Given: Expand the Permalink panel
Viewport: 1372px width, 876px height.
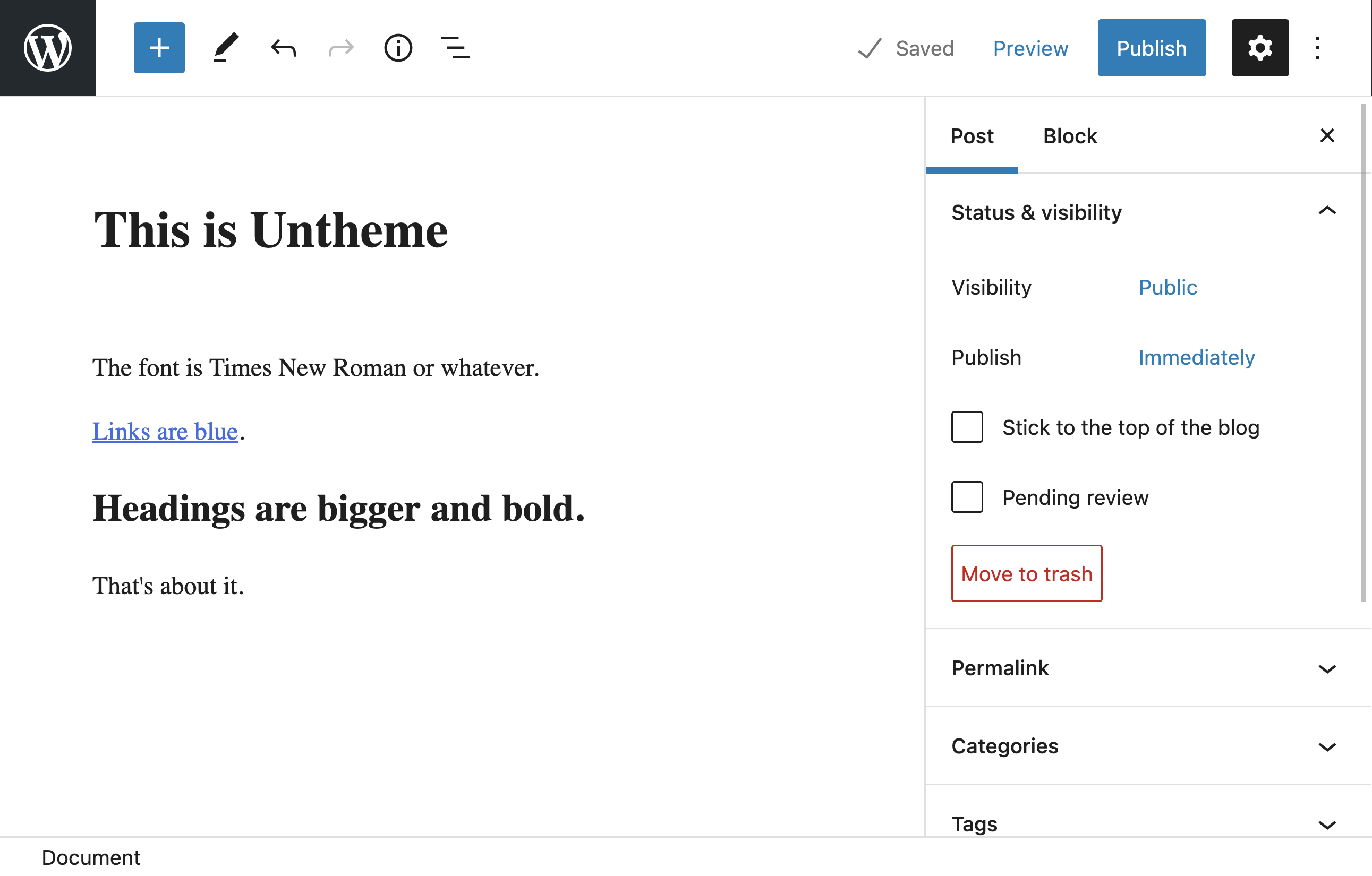Looking at the screenshot, I should [x=1327, y=668].
